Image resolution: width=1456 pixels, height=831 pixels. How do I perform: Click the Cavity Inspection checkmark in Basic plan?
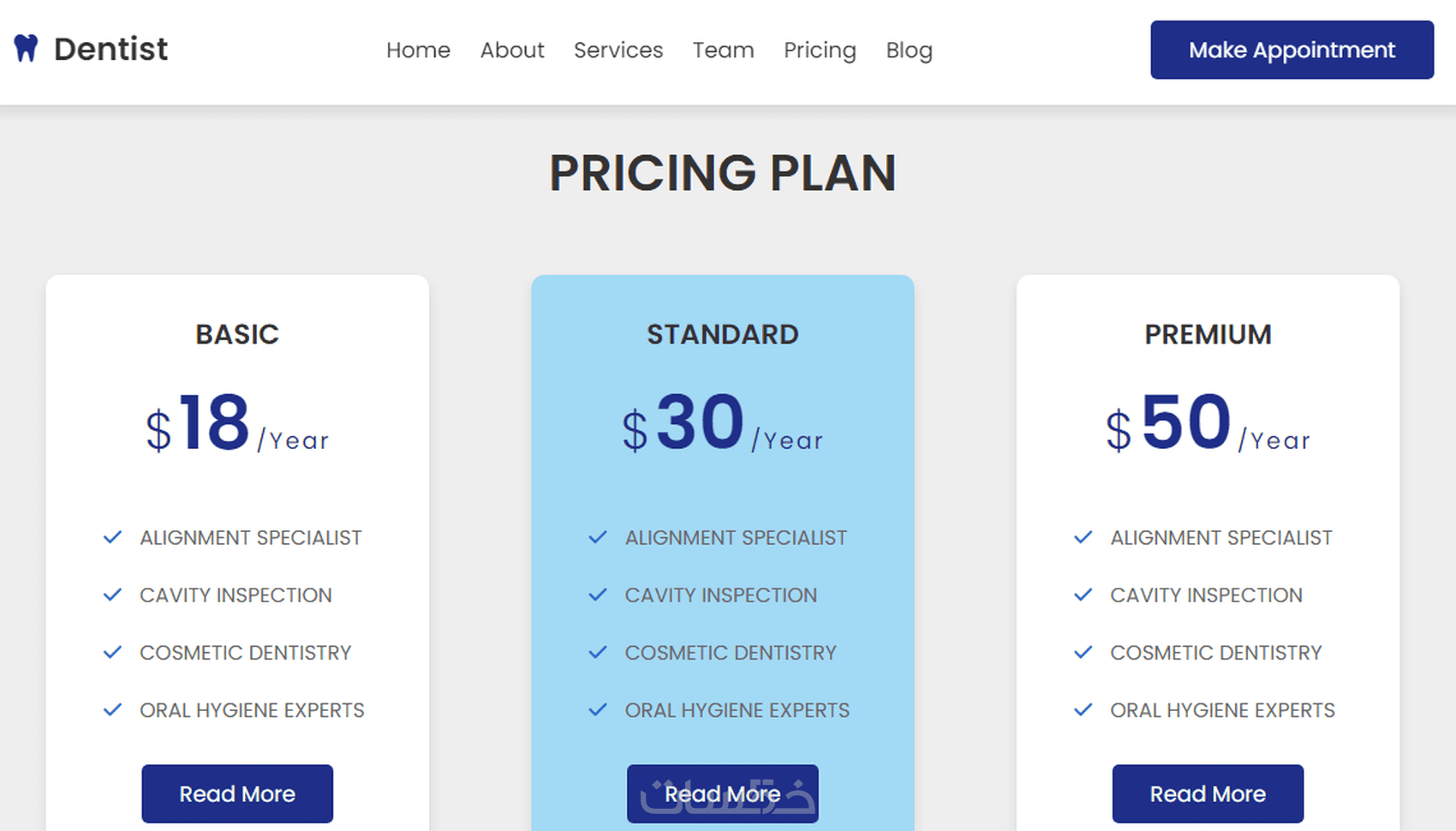coord(112,595)
